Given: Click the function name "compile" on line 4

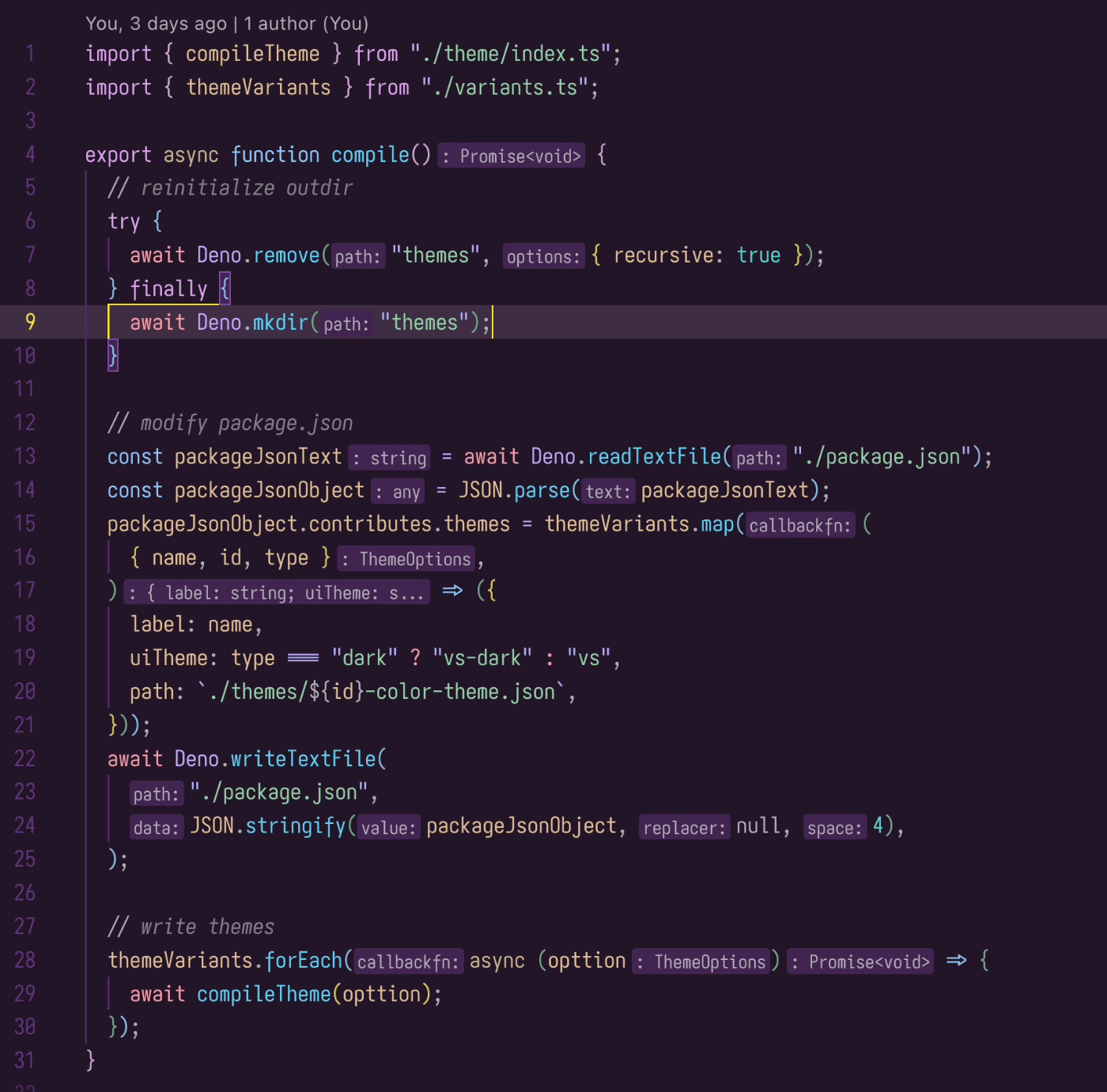Looking at the screenshot, I should coord(370,154).
